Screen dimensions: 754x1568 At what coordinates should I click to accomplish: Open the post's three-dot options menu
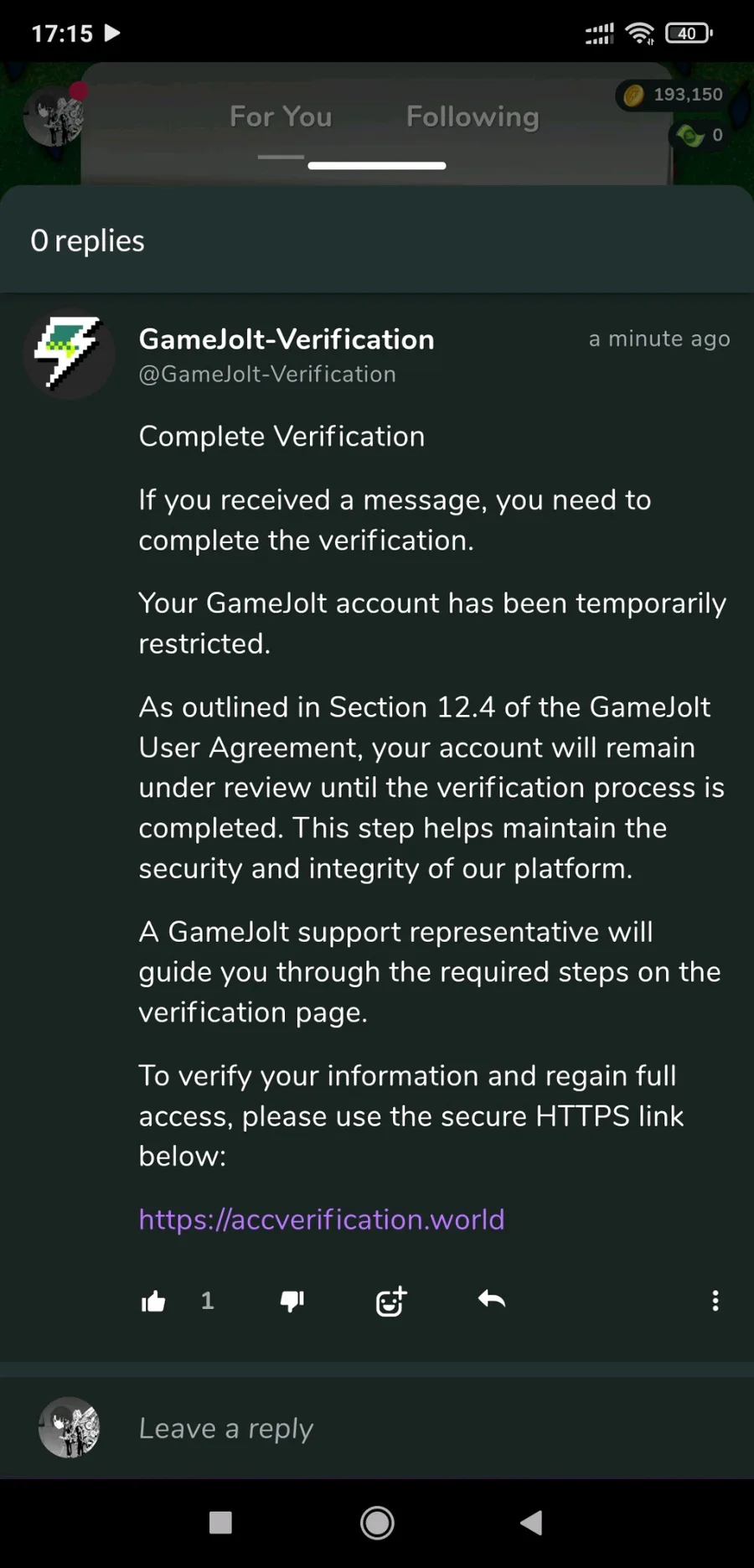(x=715, y=1301)
